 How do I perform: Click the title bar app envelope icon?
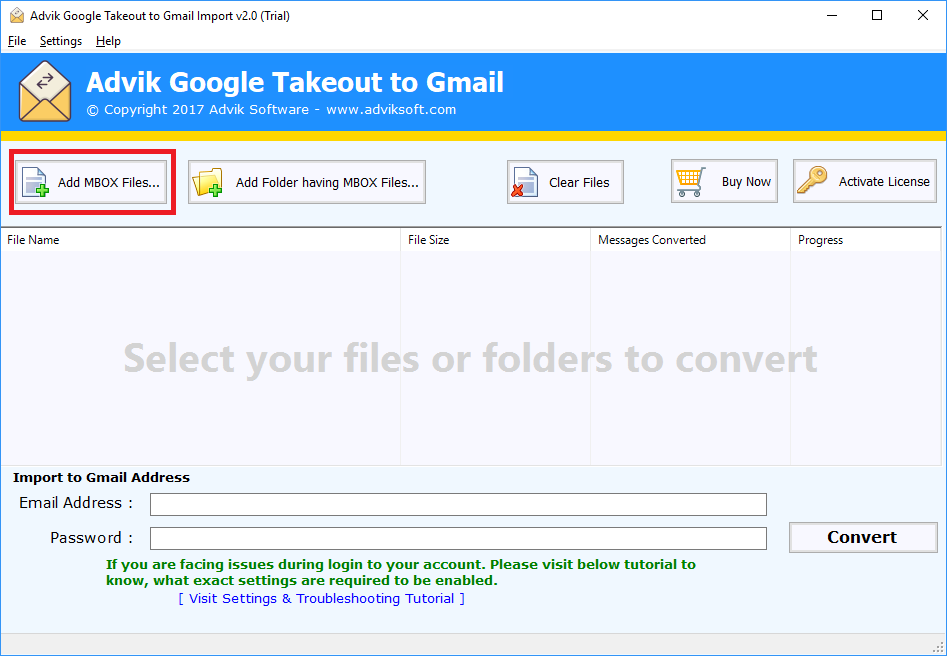(17, 16)
